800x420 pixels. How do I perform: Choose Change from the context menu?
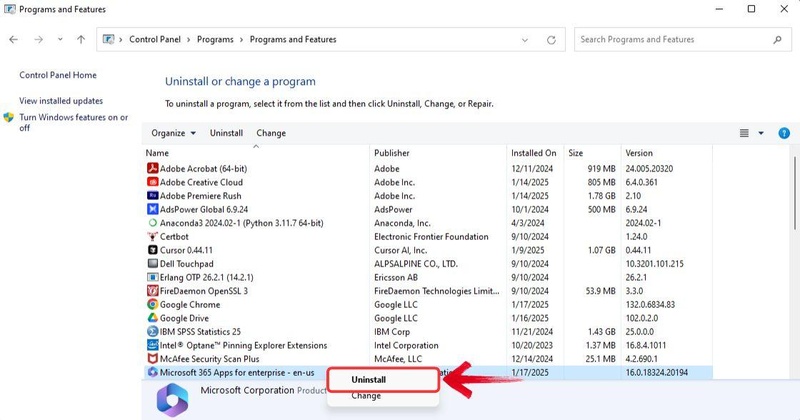(x=366, y=396)
